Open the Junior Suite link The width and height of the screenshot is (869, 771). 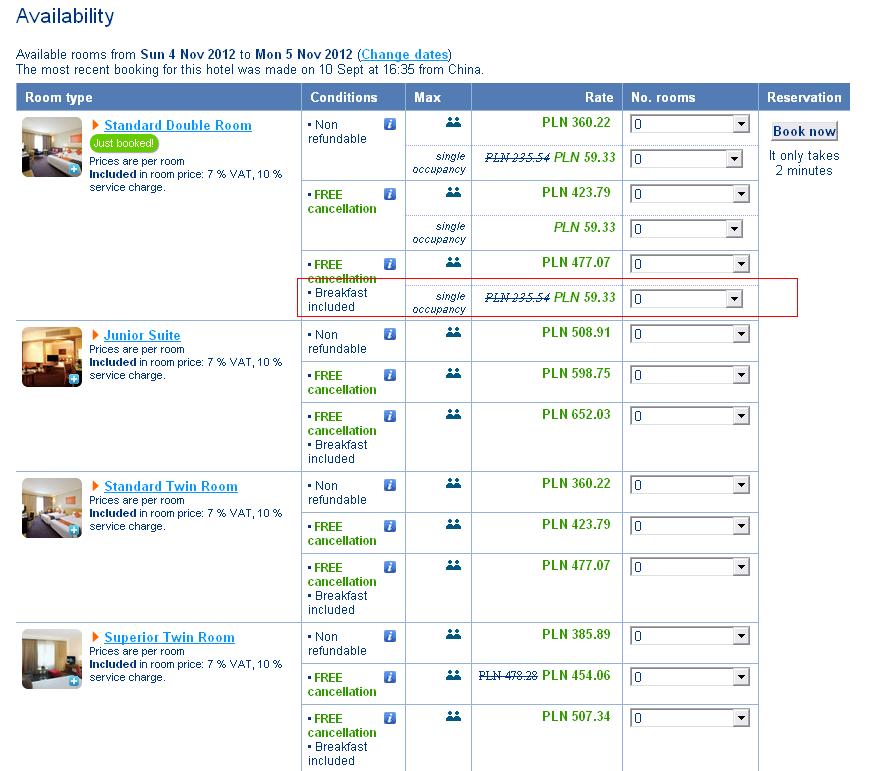click(x=142, y=335)
